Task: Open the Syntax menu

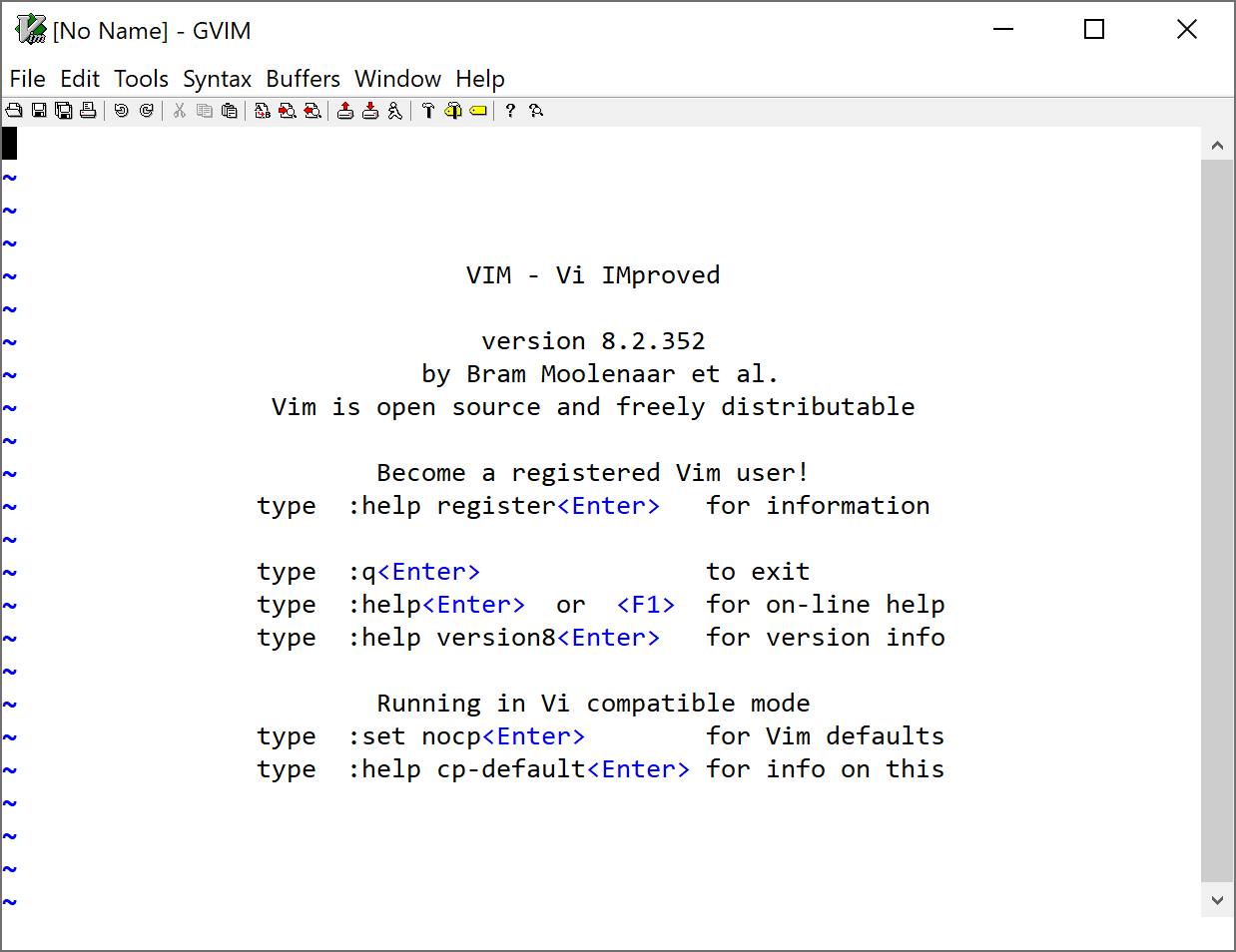Action: (218, 79)
